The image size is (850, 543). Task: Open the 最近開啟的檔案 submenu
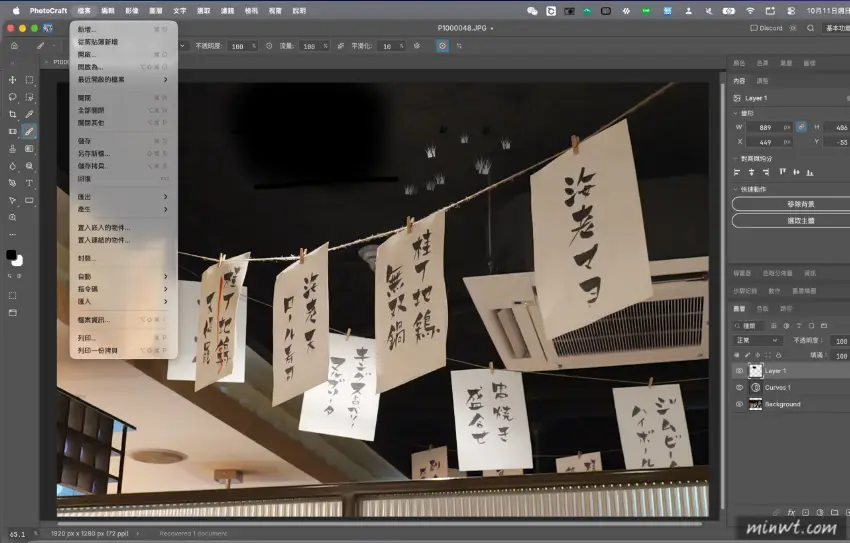(x=123, y=80)
